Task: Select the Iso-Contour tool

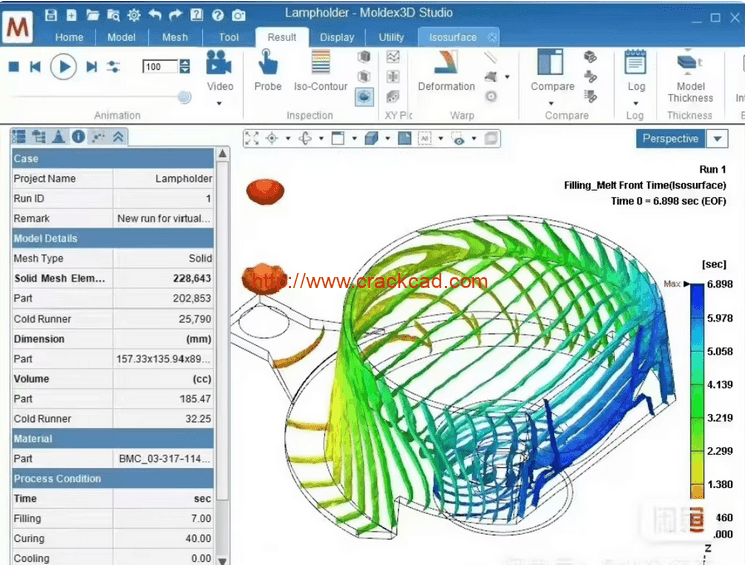Action: (x=321, y=70)
